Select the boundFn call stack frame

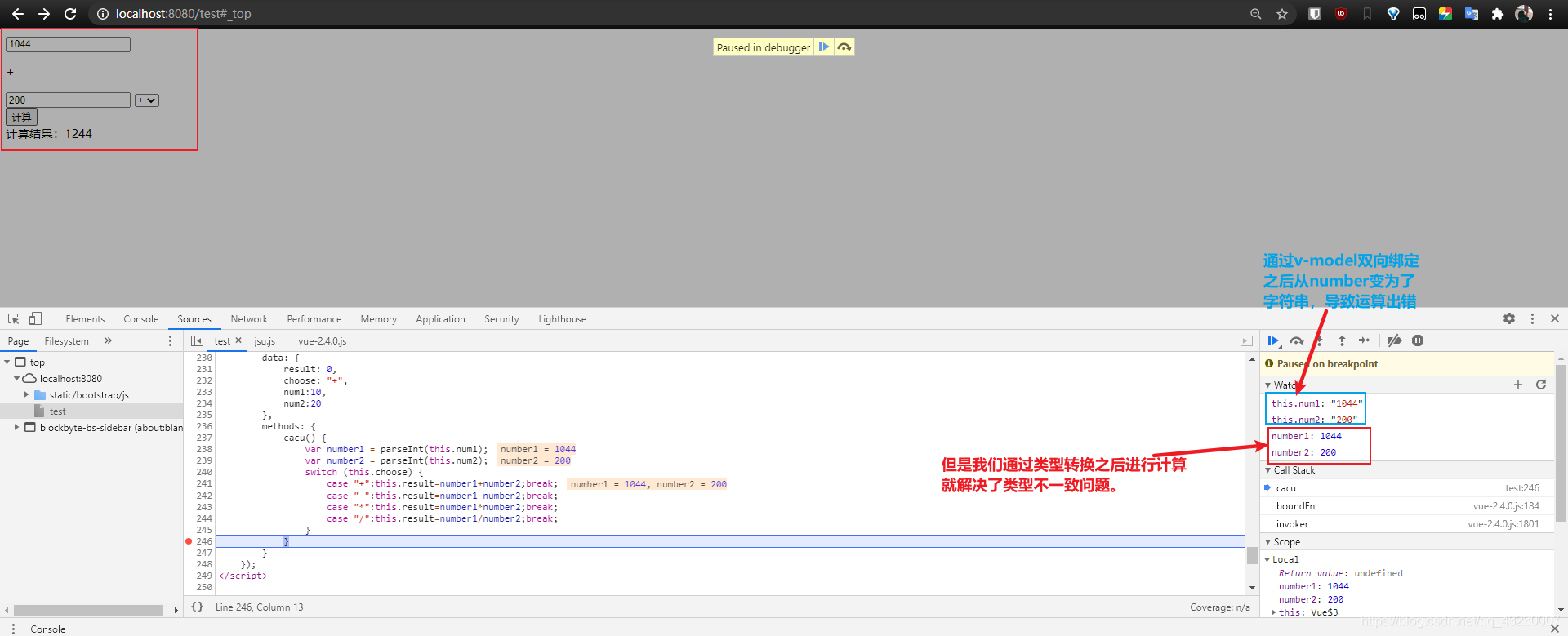[x=1408, y=506]
